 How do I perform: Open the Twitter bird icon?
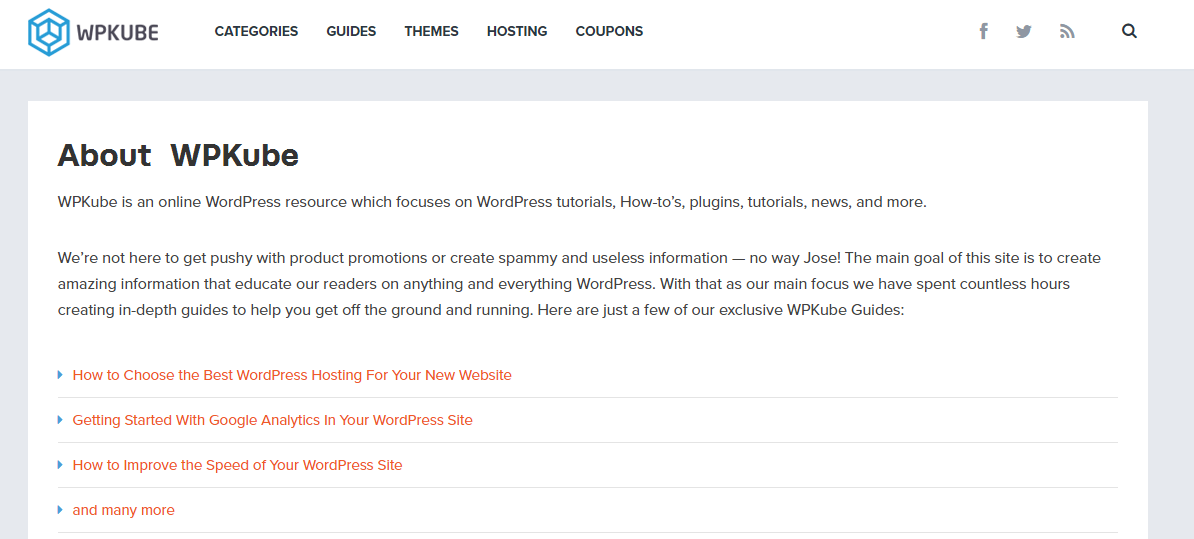click(1023, 31)
